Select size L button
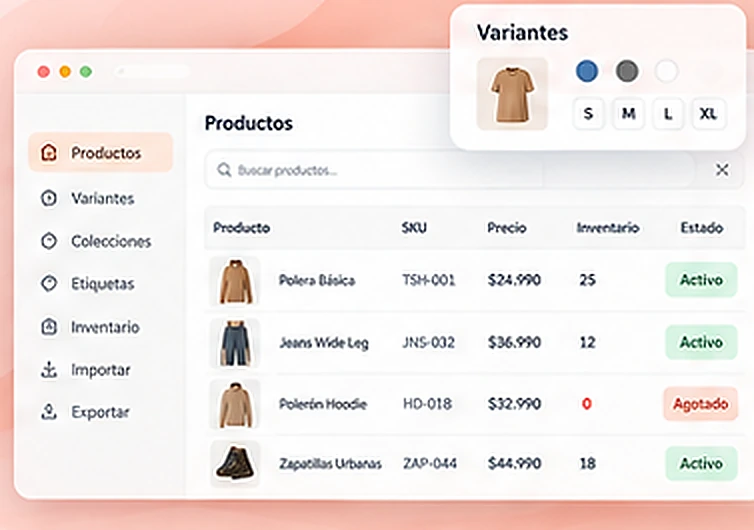This screenshot has width=754, height=530. point(668,114)
